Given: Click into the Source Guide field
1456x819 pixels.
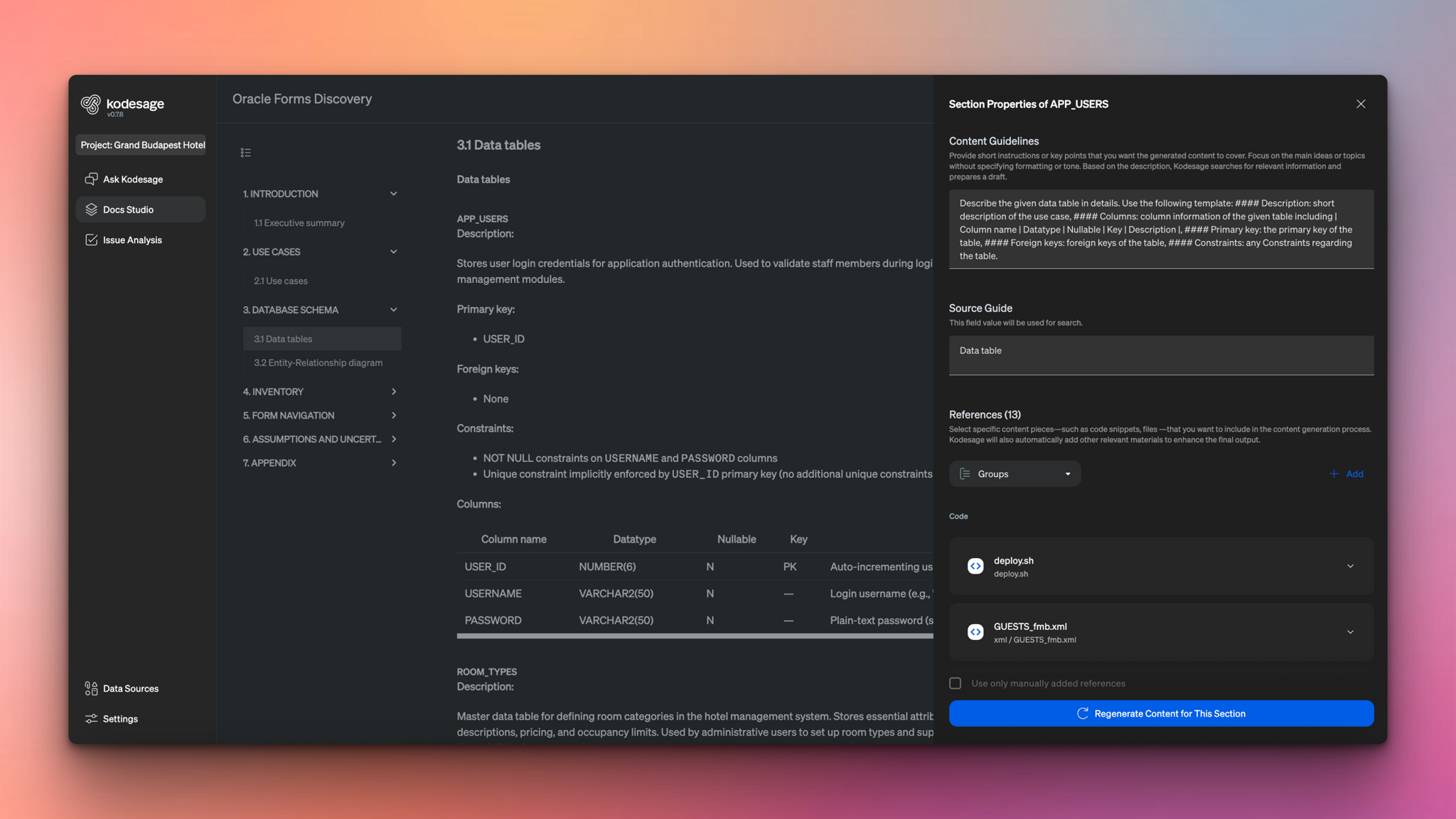Looking at the screenshot, I should (x=1161, y=355).
